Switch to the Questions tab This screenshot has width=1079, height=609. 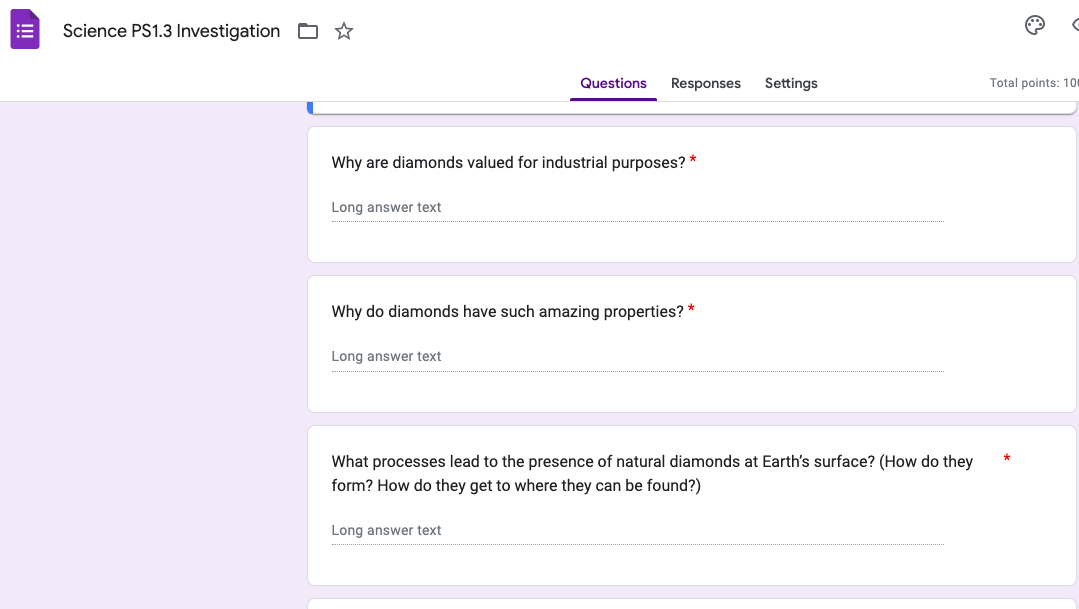coord(613,83)
